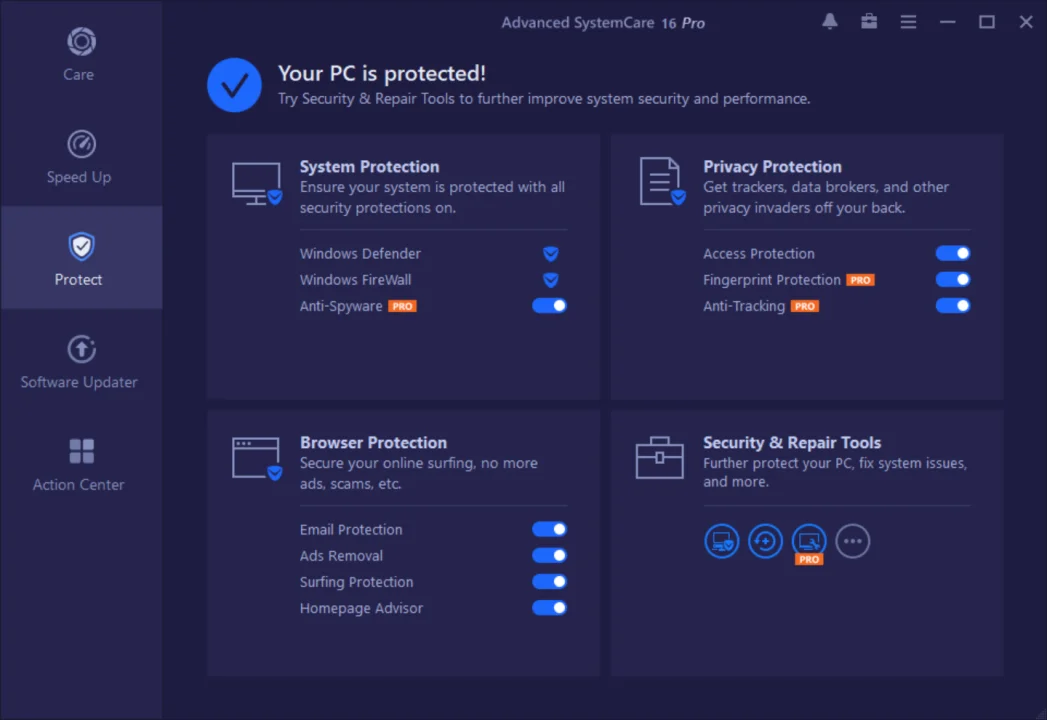Image resolution: width=1047 pixels, height=720 pixels.
Task: Click the Email Protection label
Action: [x=351, y=530]
